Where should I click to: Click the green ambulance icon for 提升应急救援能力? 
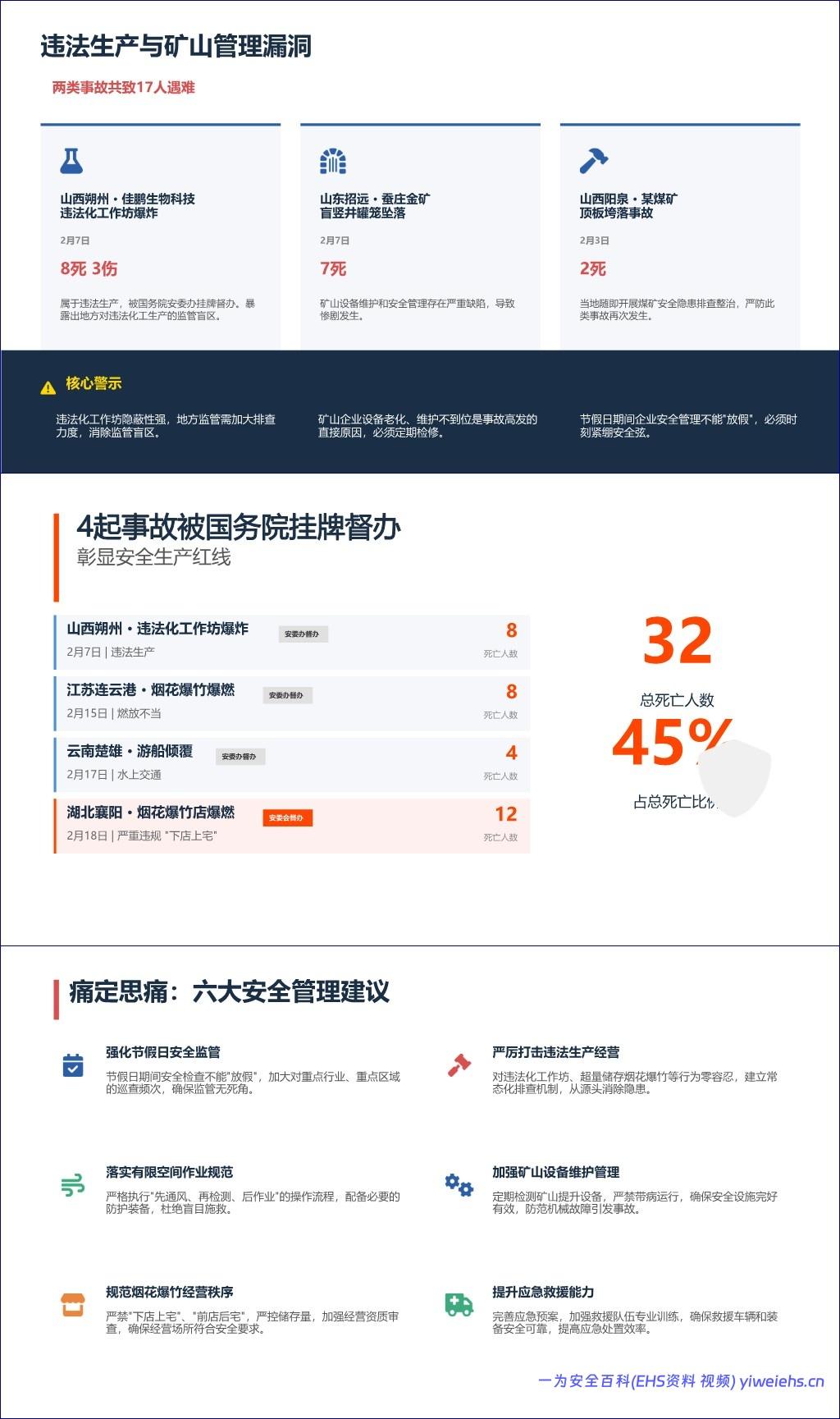[x=459, y=1304]
